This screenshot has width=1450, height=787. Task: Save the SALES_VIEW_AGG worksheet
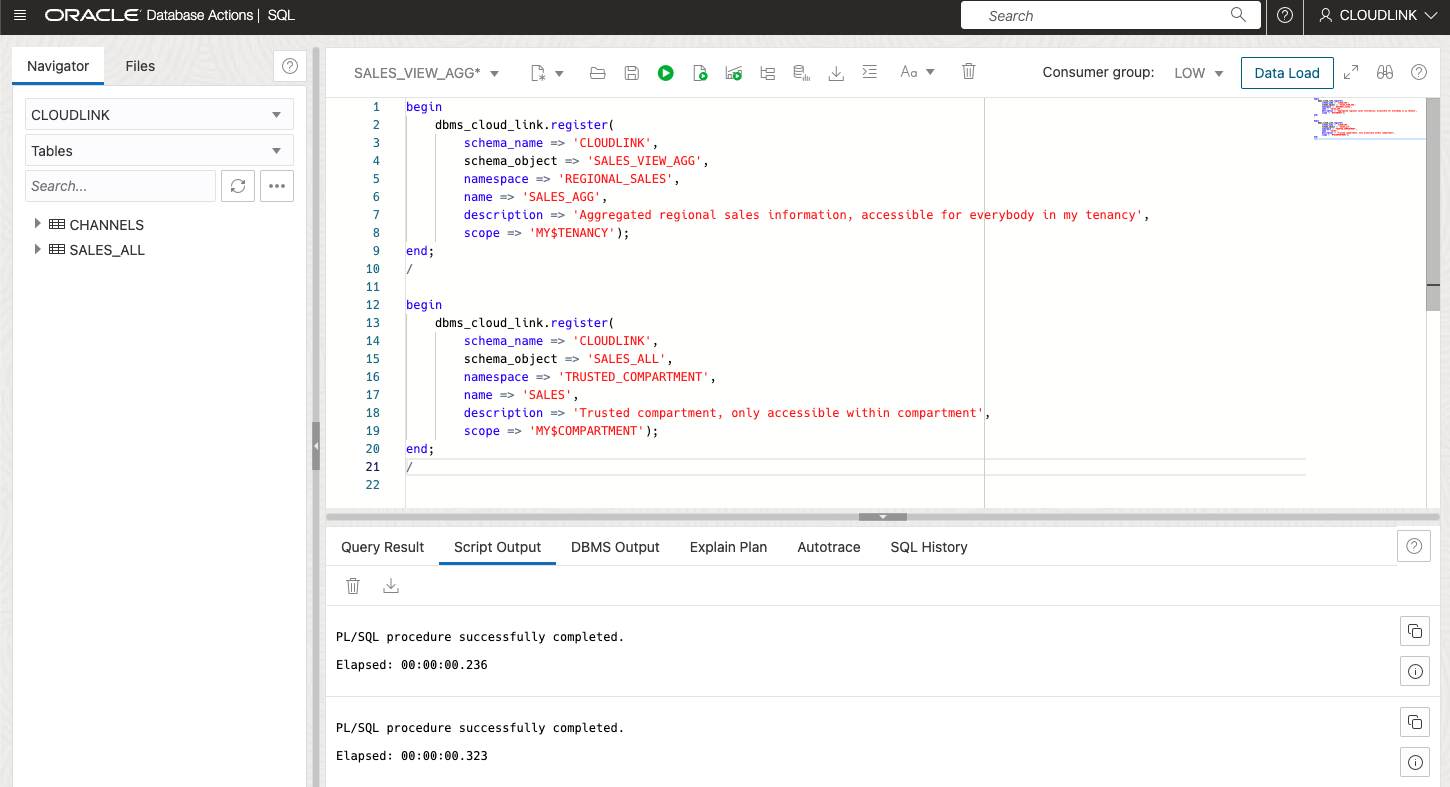[x=631, y=71]
